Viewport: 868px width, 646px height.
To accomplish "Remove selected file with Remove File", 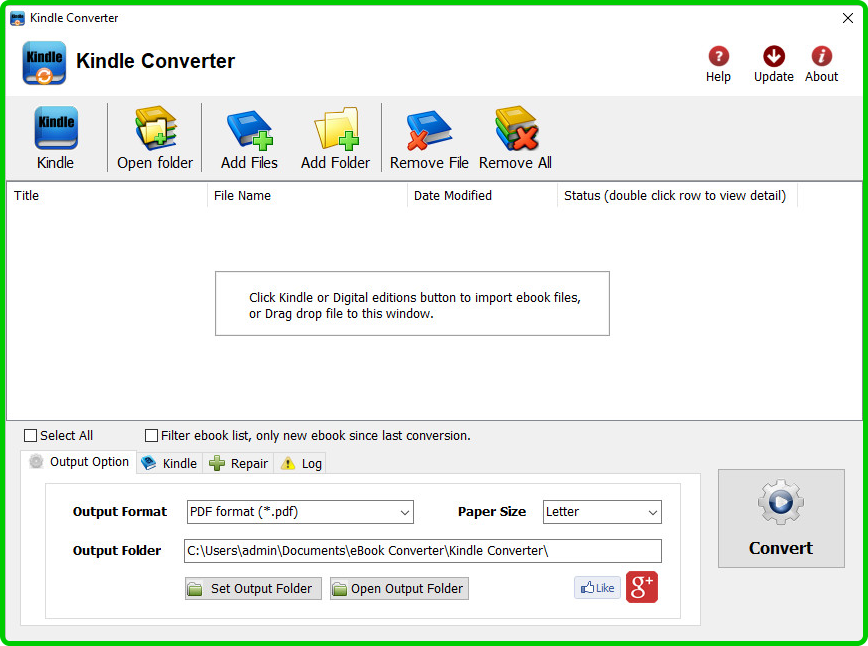I will 429,137.
